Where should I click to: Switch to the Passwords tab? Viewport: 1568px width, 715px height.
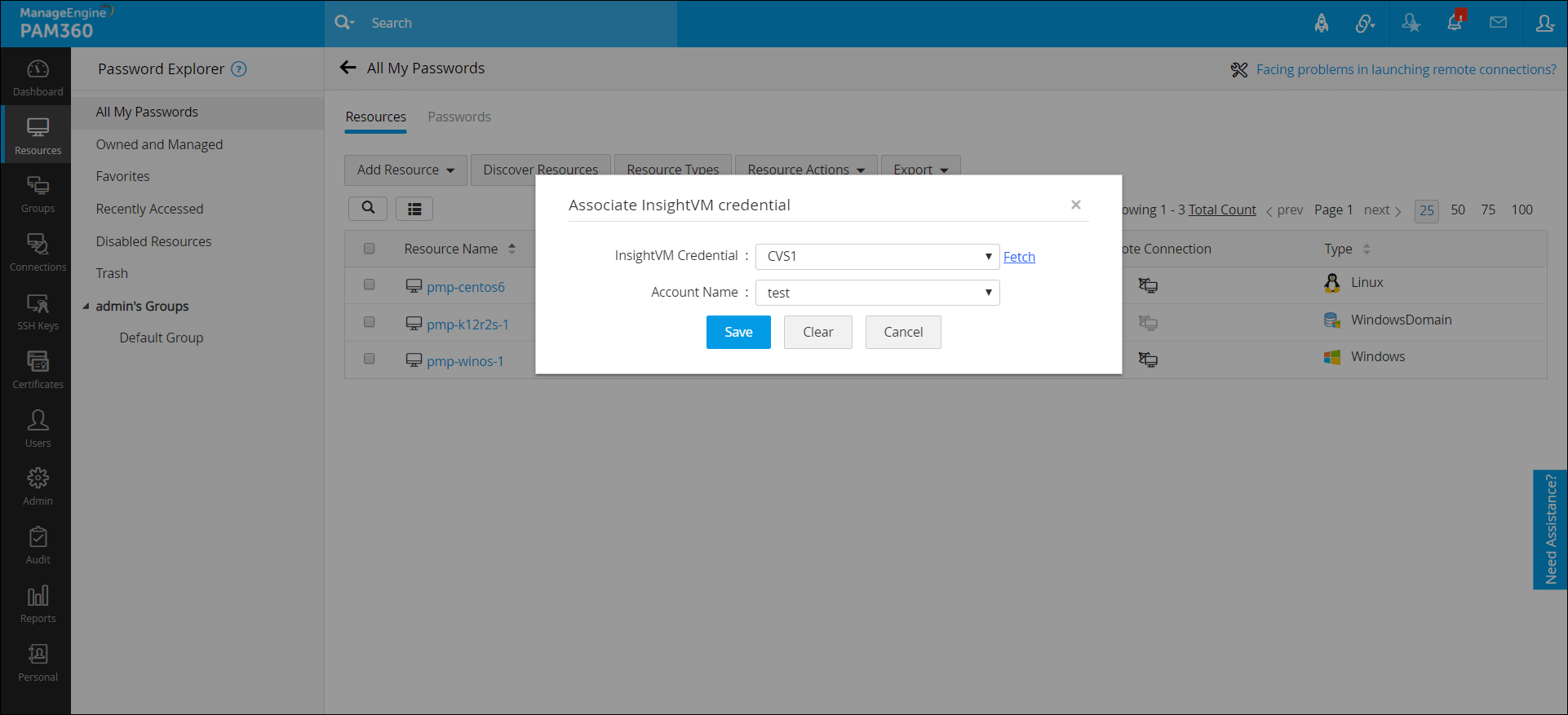coord(459,117)
